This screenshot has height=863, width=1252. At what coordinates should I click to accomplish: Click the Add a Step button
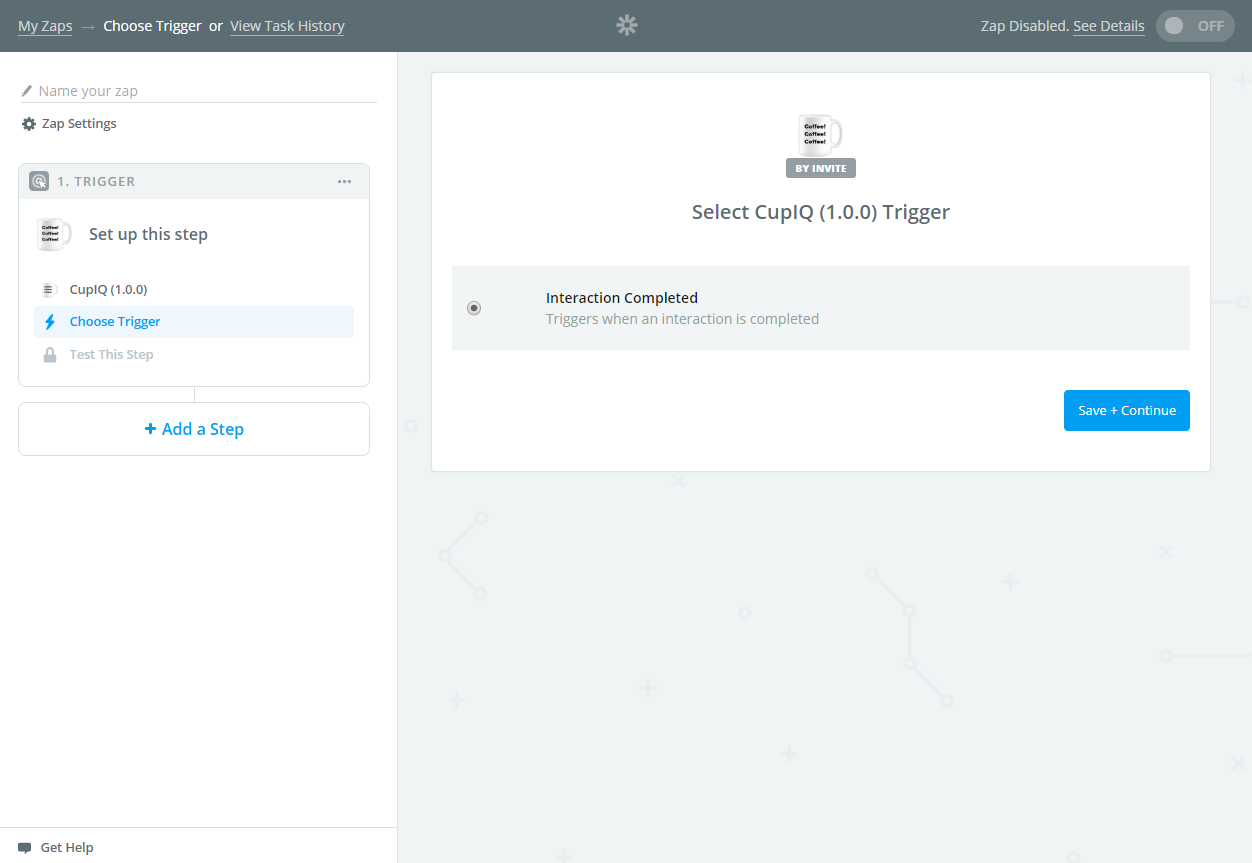click(194, 429)
